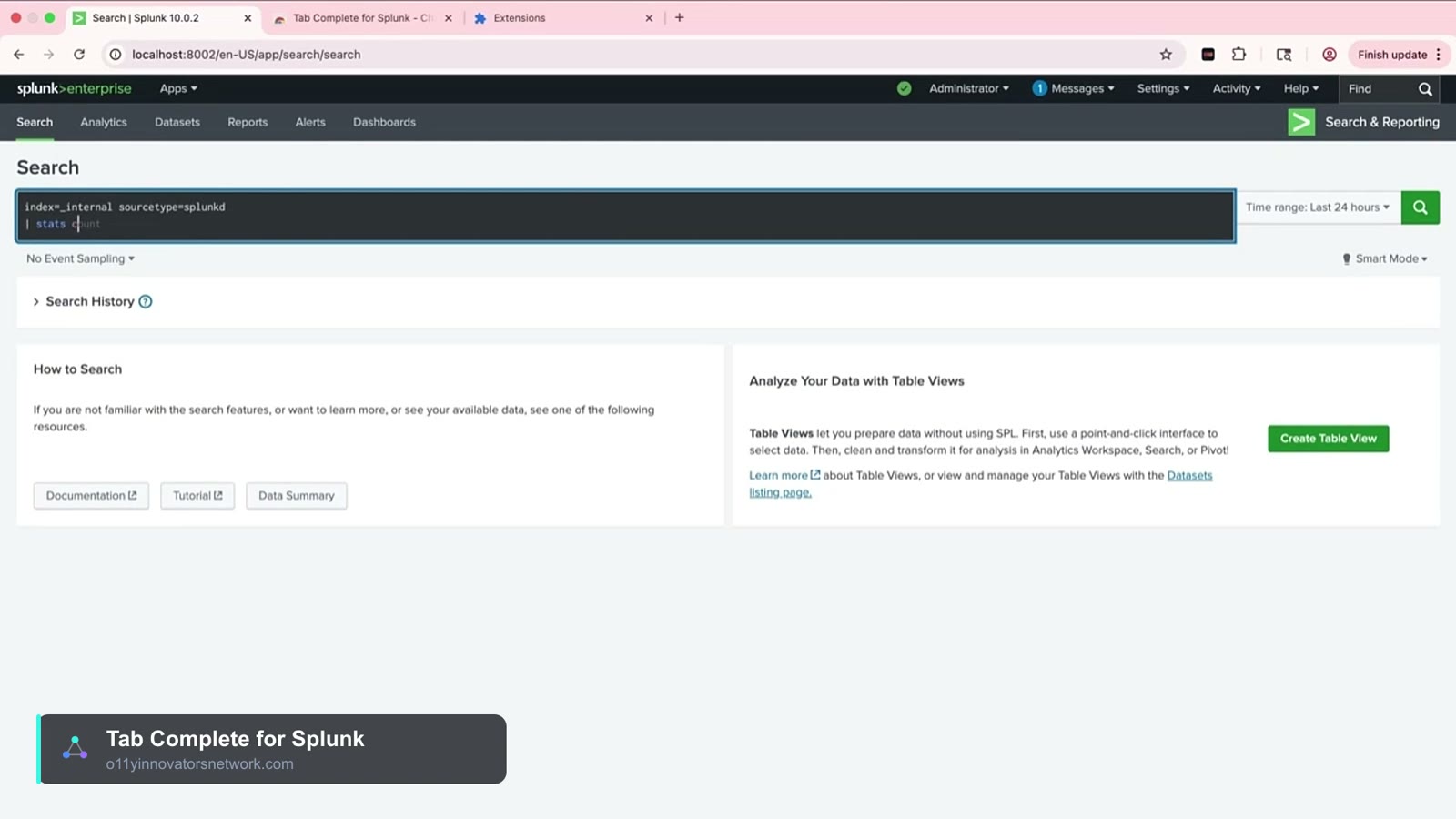Open Chrome extensions puzzle icon
The image size is (1456, 819).
[x=1239, y=55]
